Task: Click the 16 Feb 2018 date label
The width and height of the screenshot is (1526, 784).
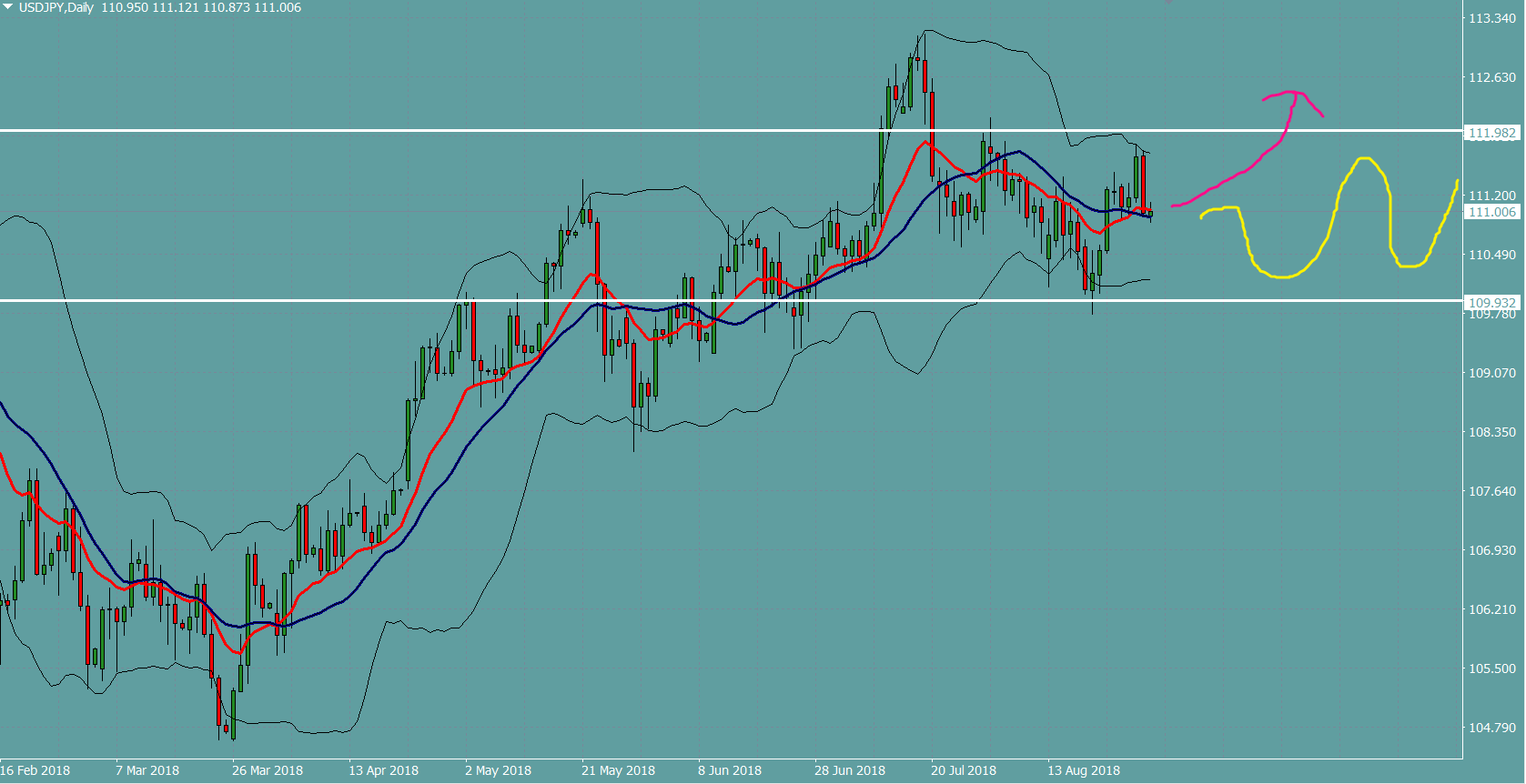Action: coord(35,770)
